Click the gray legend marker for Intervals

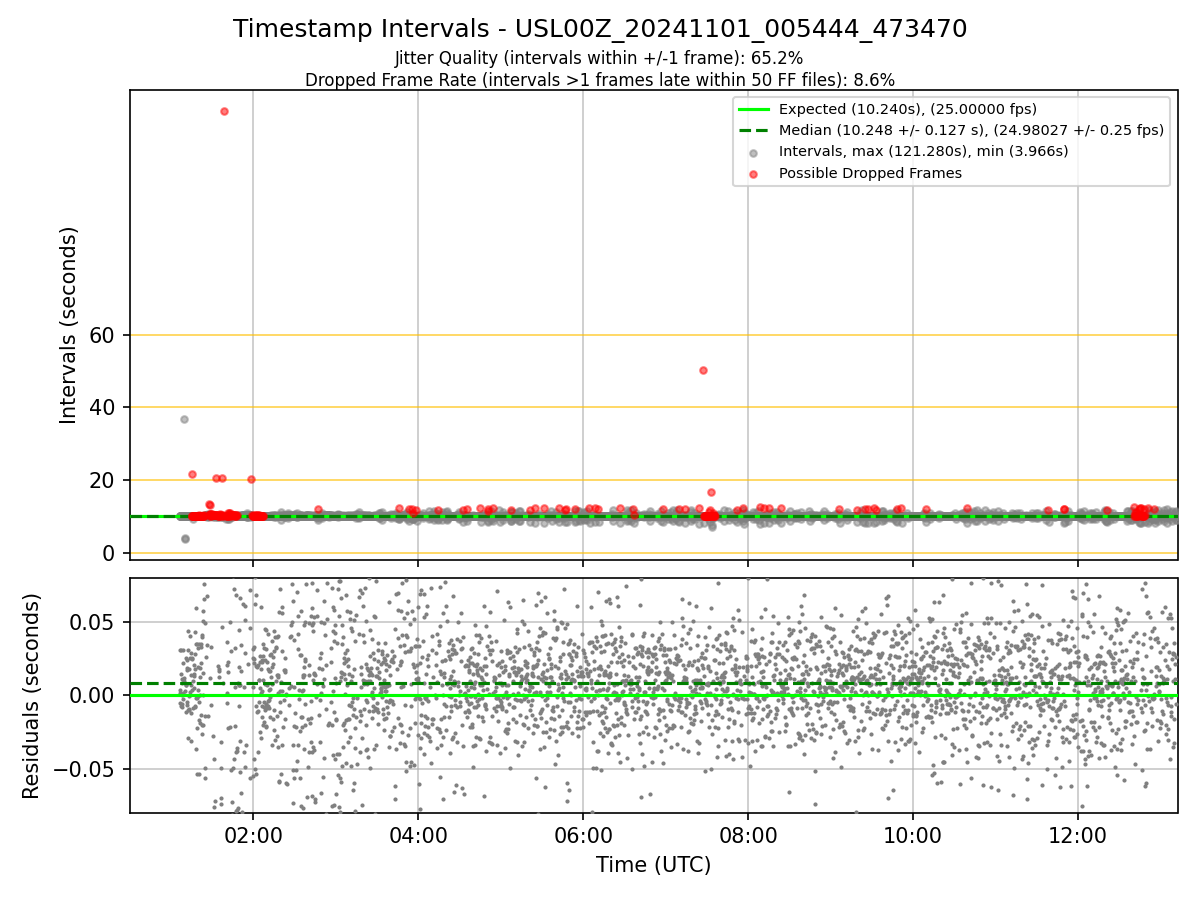754,152
